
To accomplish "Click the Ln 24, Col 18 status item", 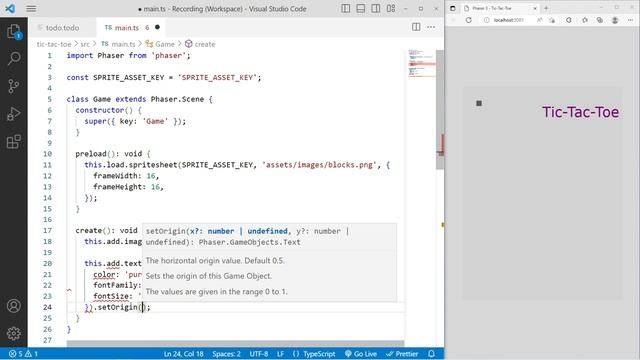I will 184,354.
